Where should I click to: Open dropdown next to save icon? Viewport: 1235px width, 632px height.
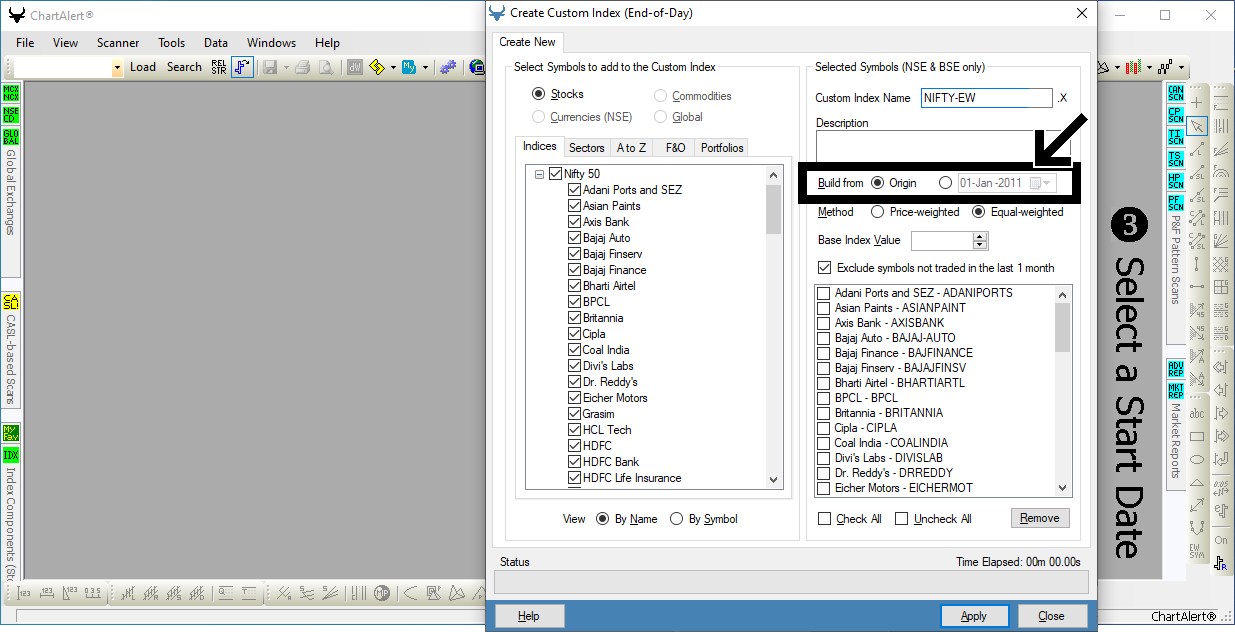pos(285,67)
